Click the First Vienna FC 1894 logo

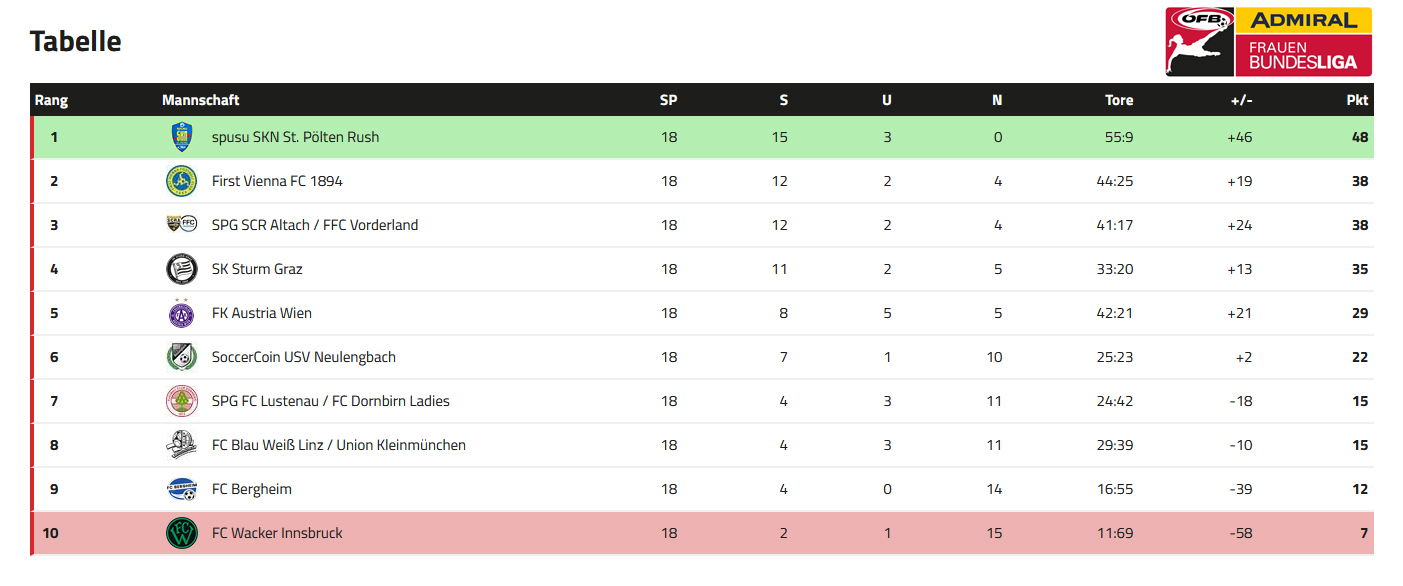pos(181,181)
